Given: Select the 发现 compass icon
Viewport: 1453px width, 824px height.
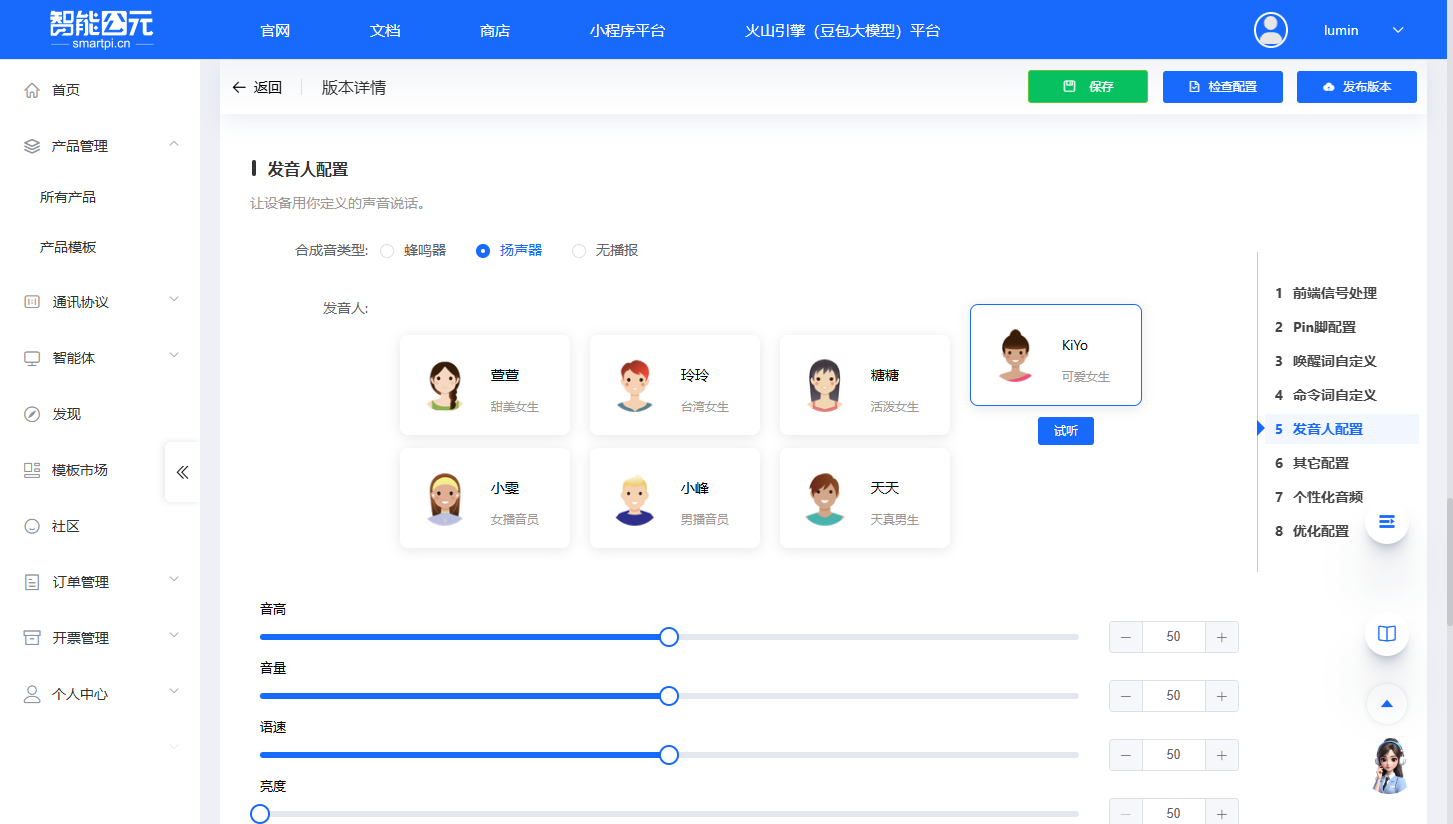Looking at the screenshot, I should click(30, 413).
